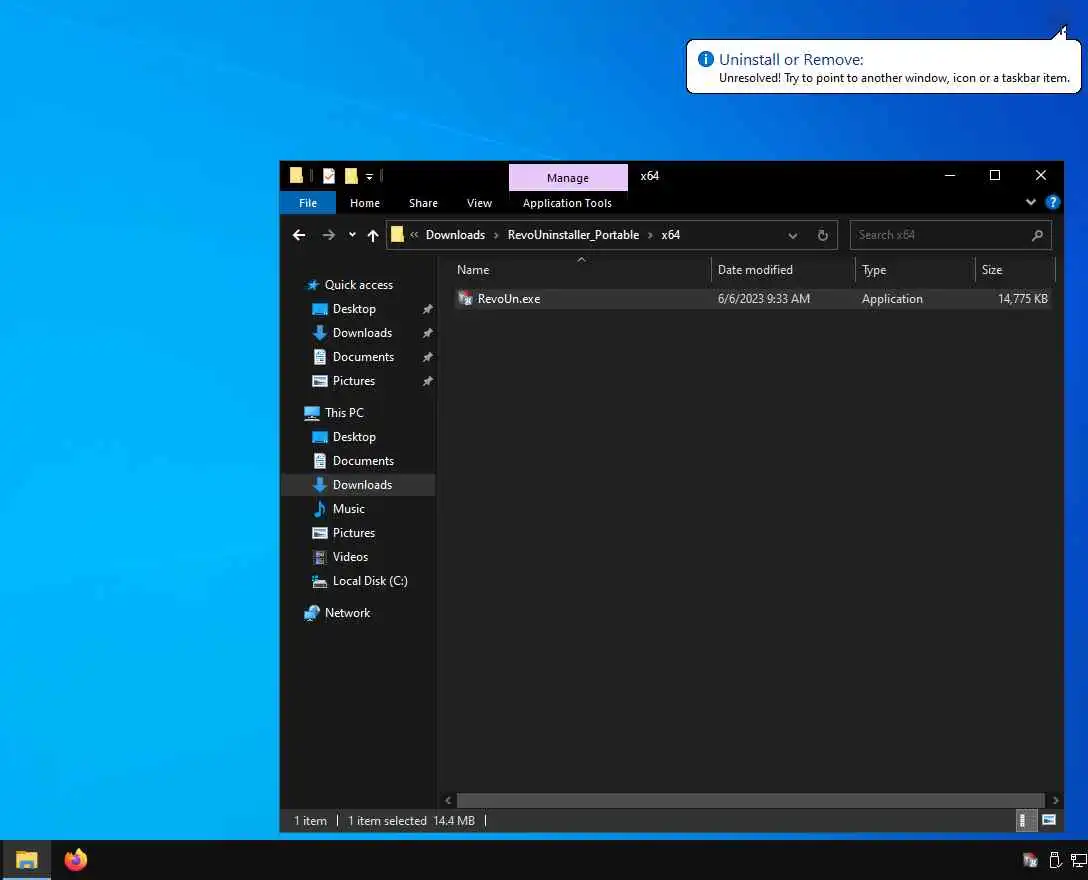Open the Videos folder

pos(350,557)
